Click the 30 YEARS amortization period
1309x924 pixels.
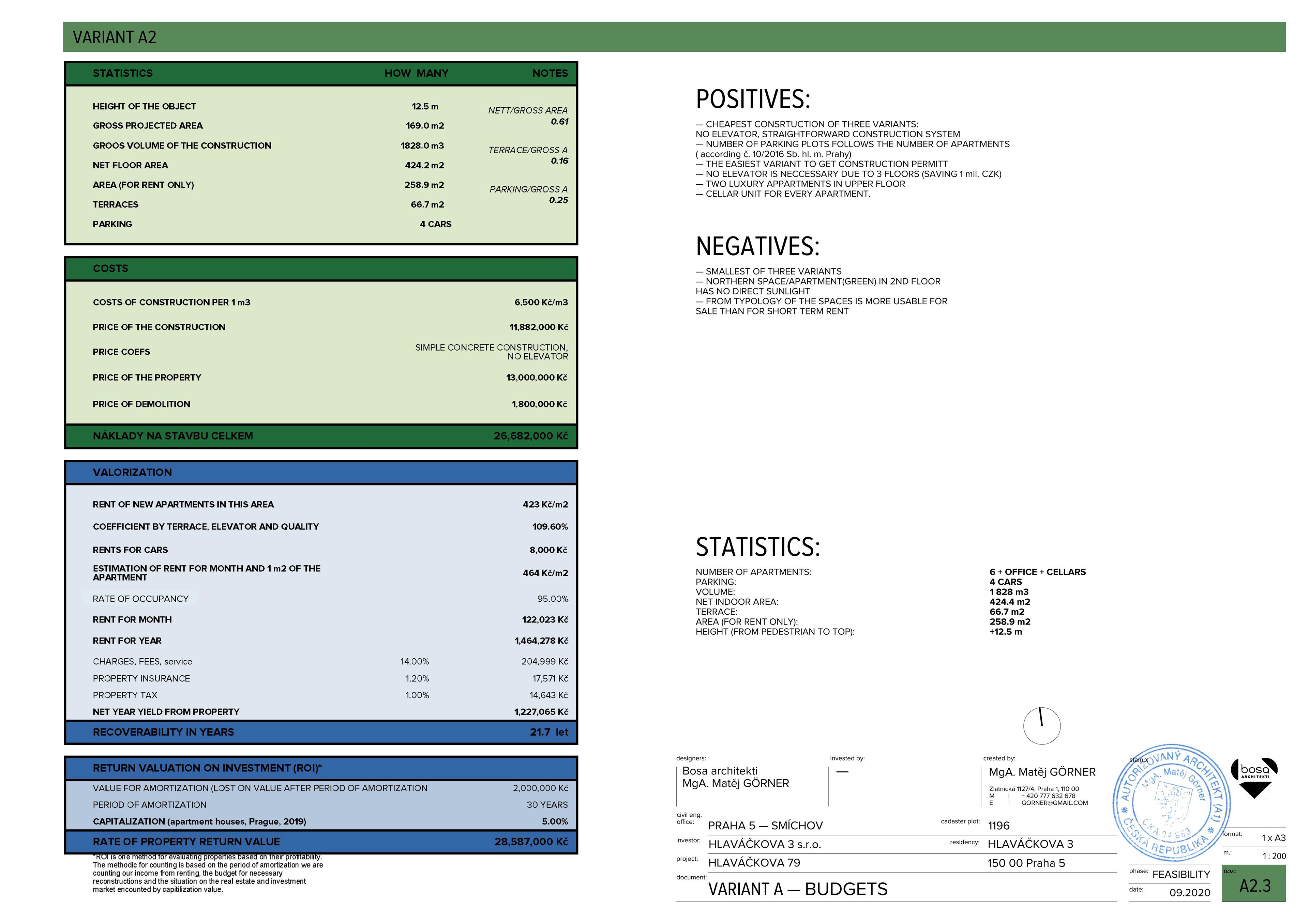pos(547,805)
